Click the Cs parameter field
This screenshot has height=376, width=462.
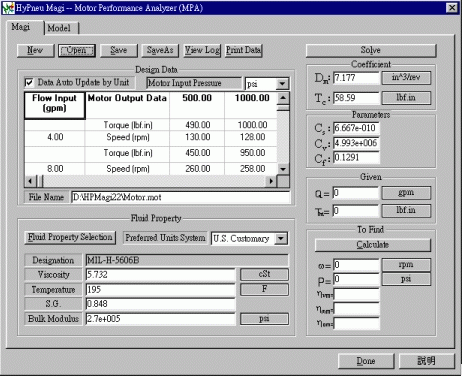tap(356, 128)
